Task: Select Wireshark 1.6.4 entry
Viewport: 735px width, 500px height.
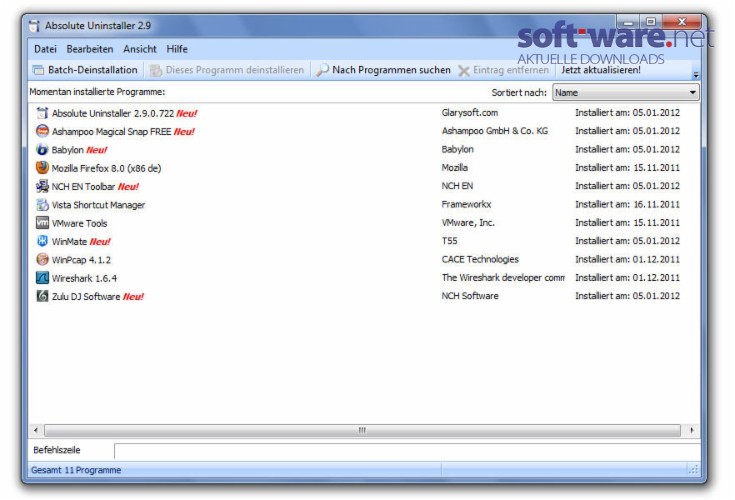Action: 84,278
